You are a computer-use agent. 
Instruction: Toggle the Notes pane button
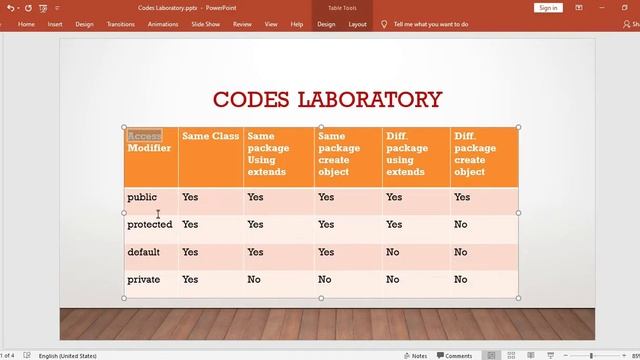click(x=416, y=356)
